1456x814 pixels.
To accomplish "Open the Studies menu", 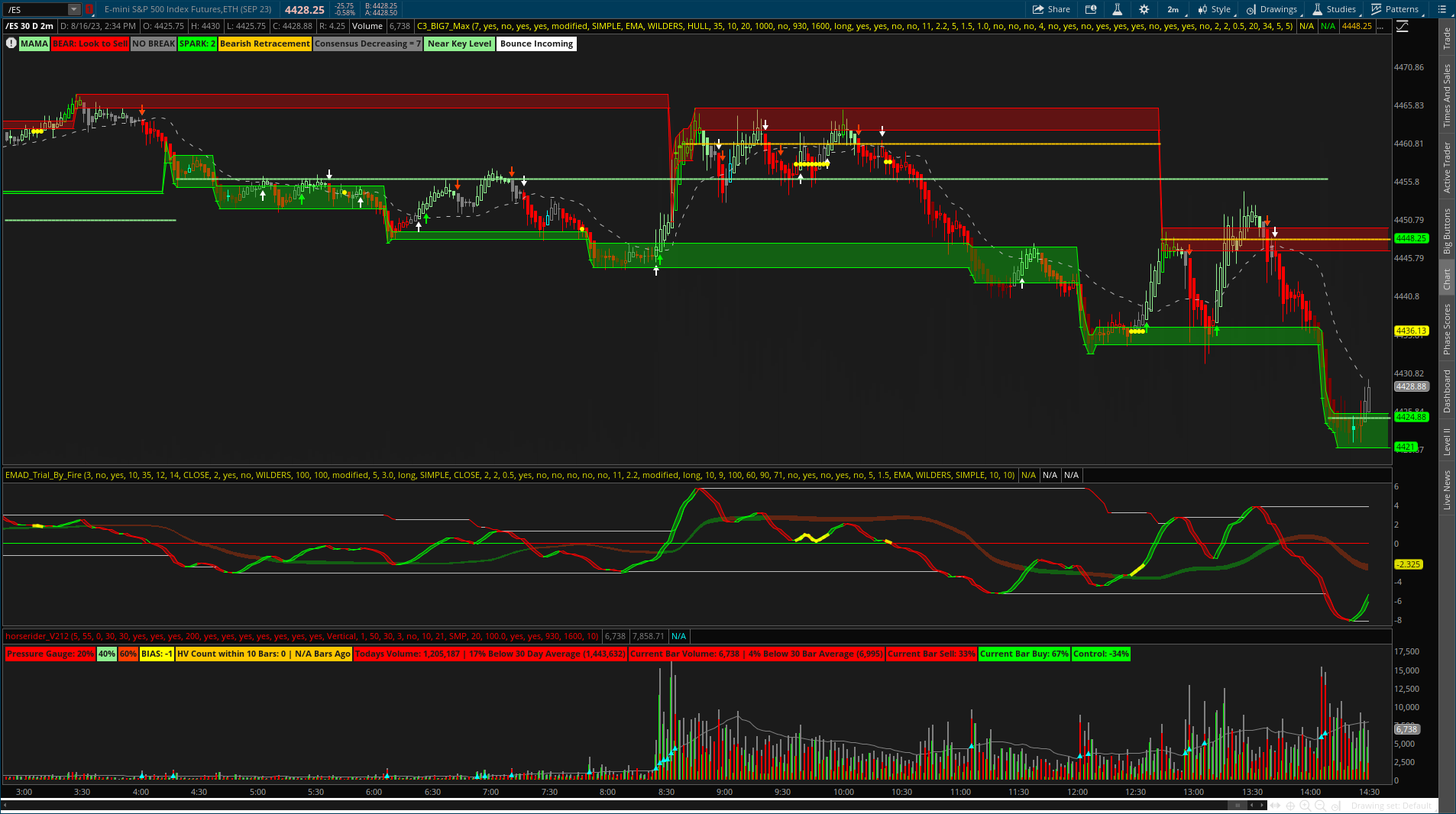I will click(x=1334, y=9).
